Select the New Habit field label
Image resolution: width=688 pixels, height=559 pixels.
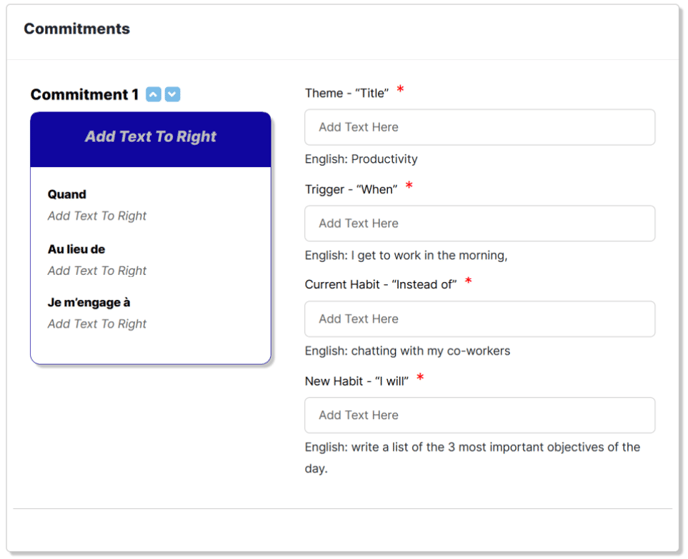tap(356, 381)
